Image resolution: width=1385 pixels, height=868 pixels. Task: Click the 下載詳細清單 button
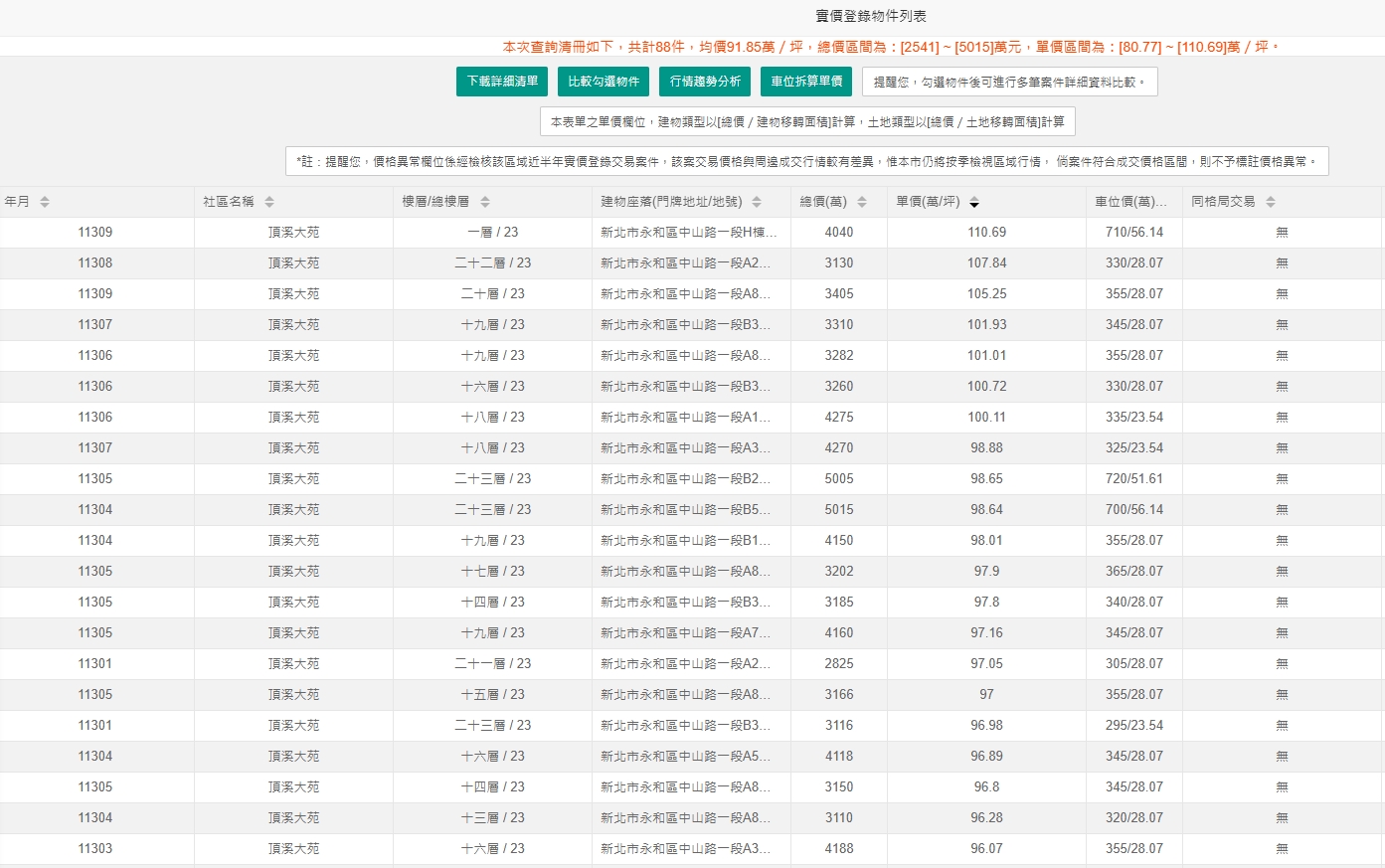pyautogui.click(x=501, y=82)
